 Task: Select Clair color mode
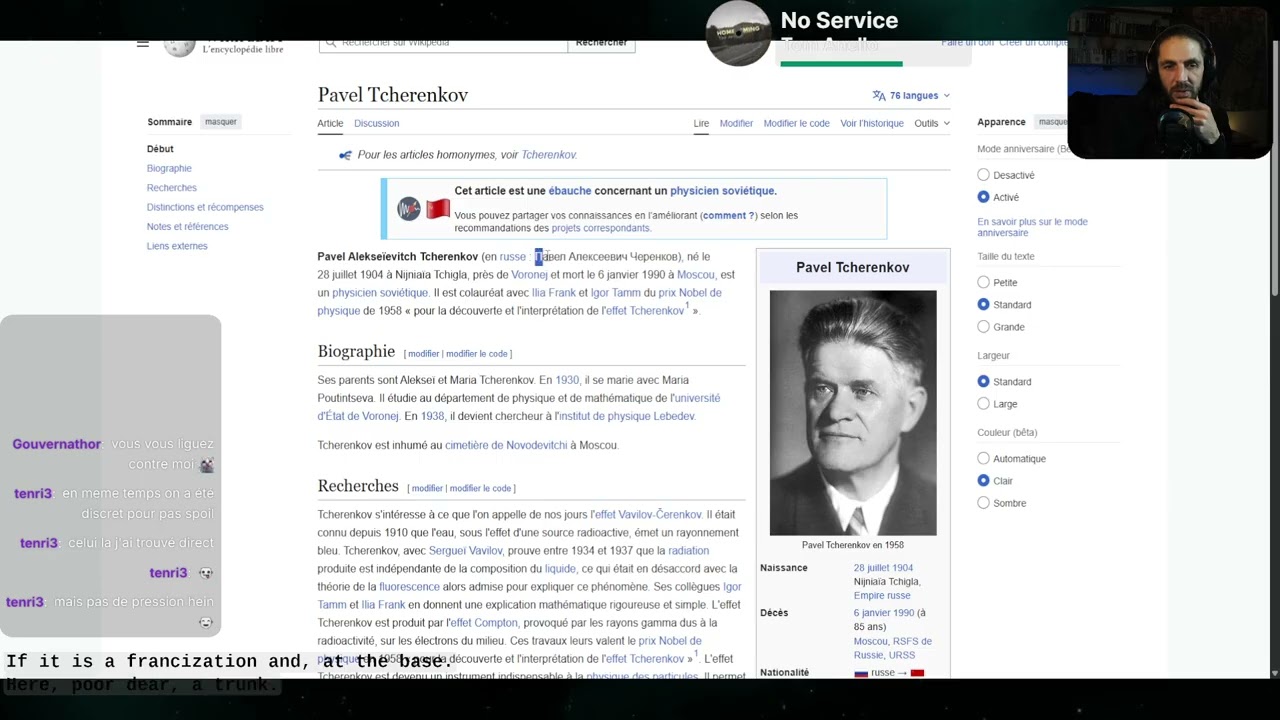coord(984,481)
